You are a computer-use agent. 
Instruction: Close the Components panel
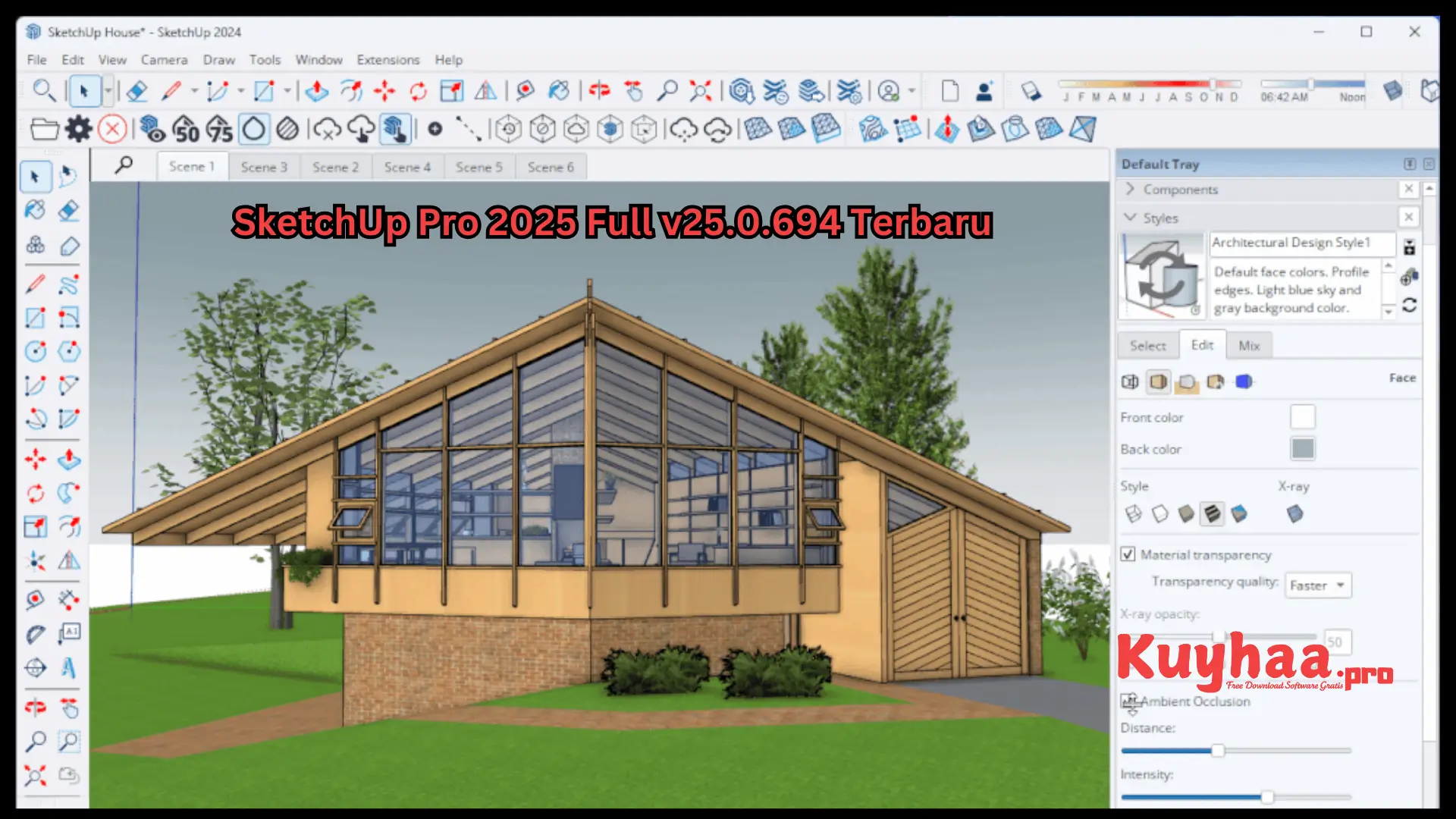(x=1409, y=190)
